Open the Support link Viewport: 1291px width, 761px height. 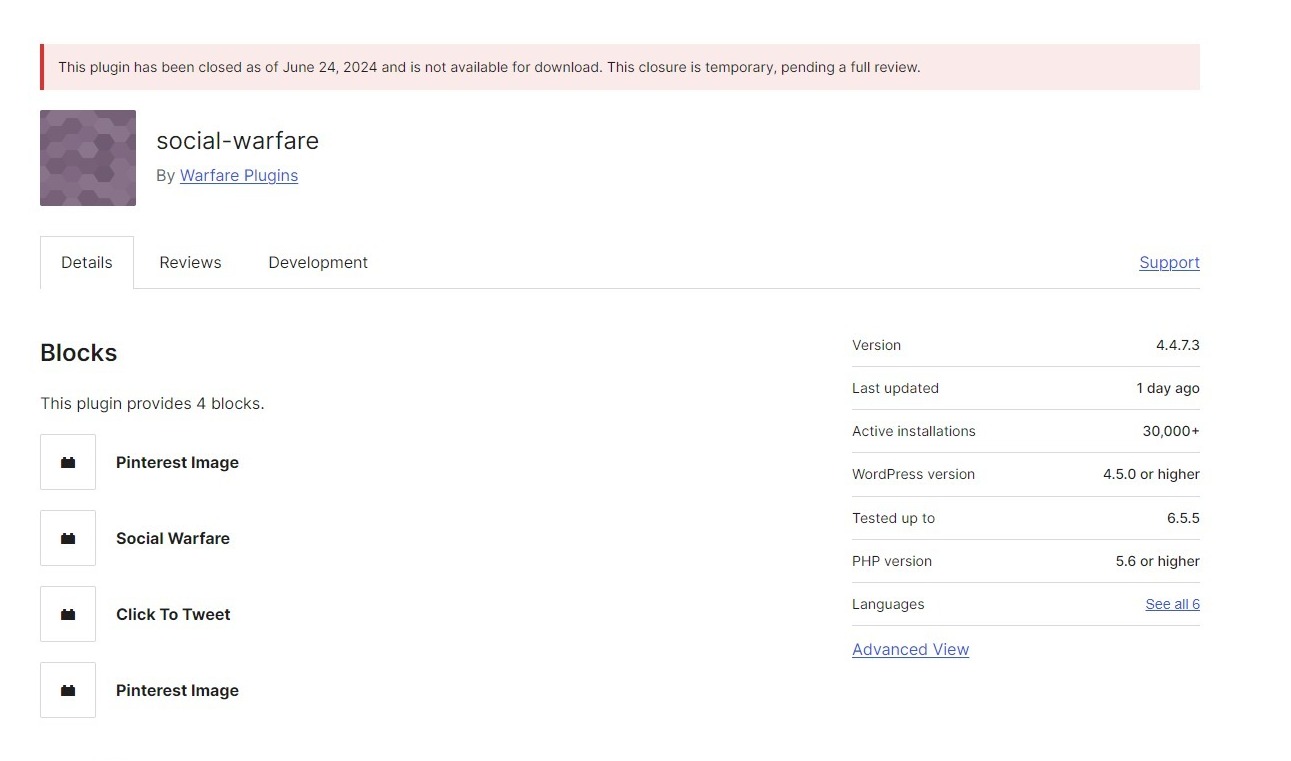coord(1169,262)
